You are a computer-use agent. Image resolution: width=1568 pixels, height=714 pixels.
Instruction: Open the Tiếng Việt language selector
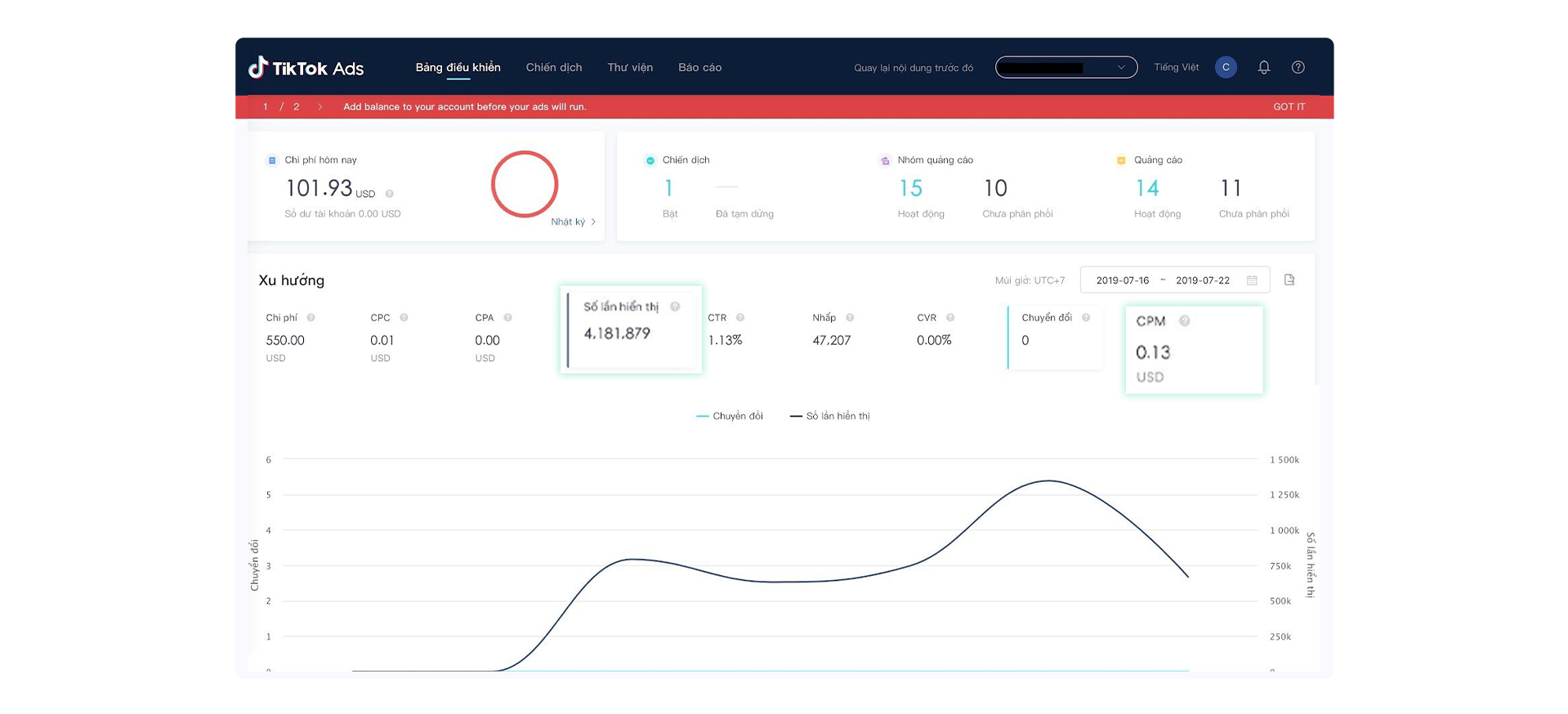click(1176, 68)
